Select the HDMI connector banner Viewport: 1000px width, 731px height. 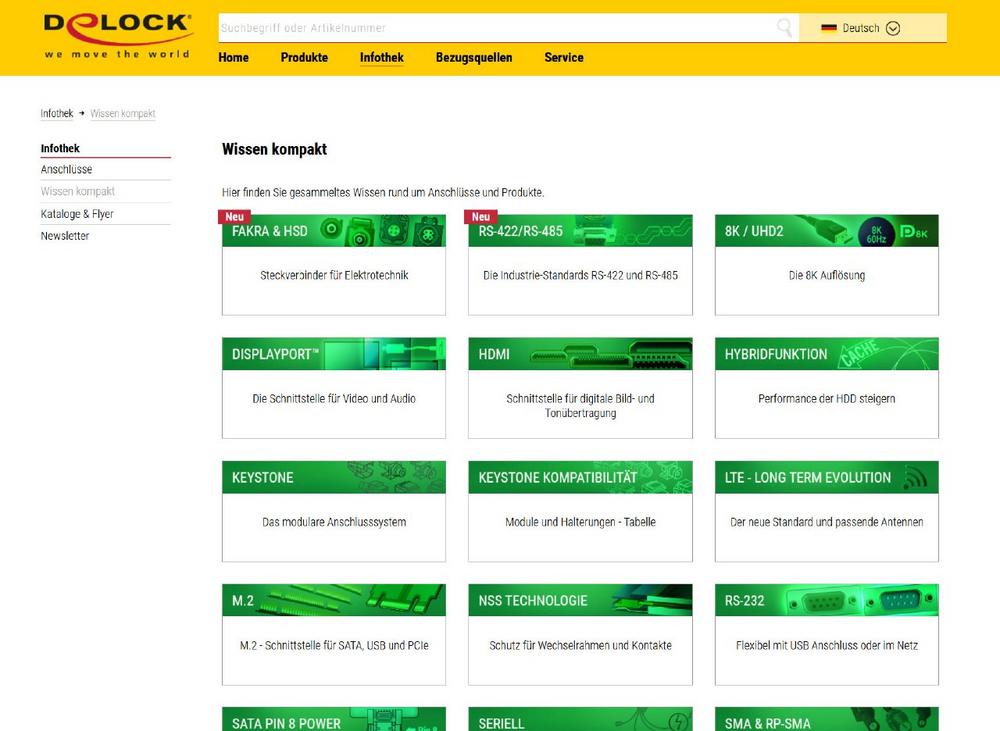pos(580,354)
